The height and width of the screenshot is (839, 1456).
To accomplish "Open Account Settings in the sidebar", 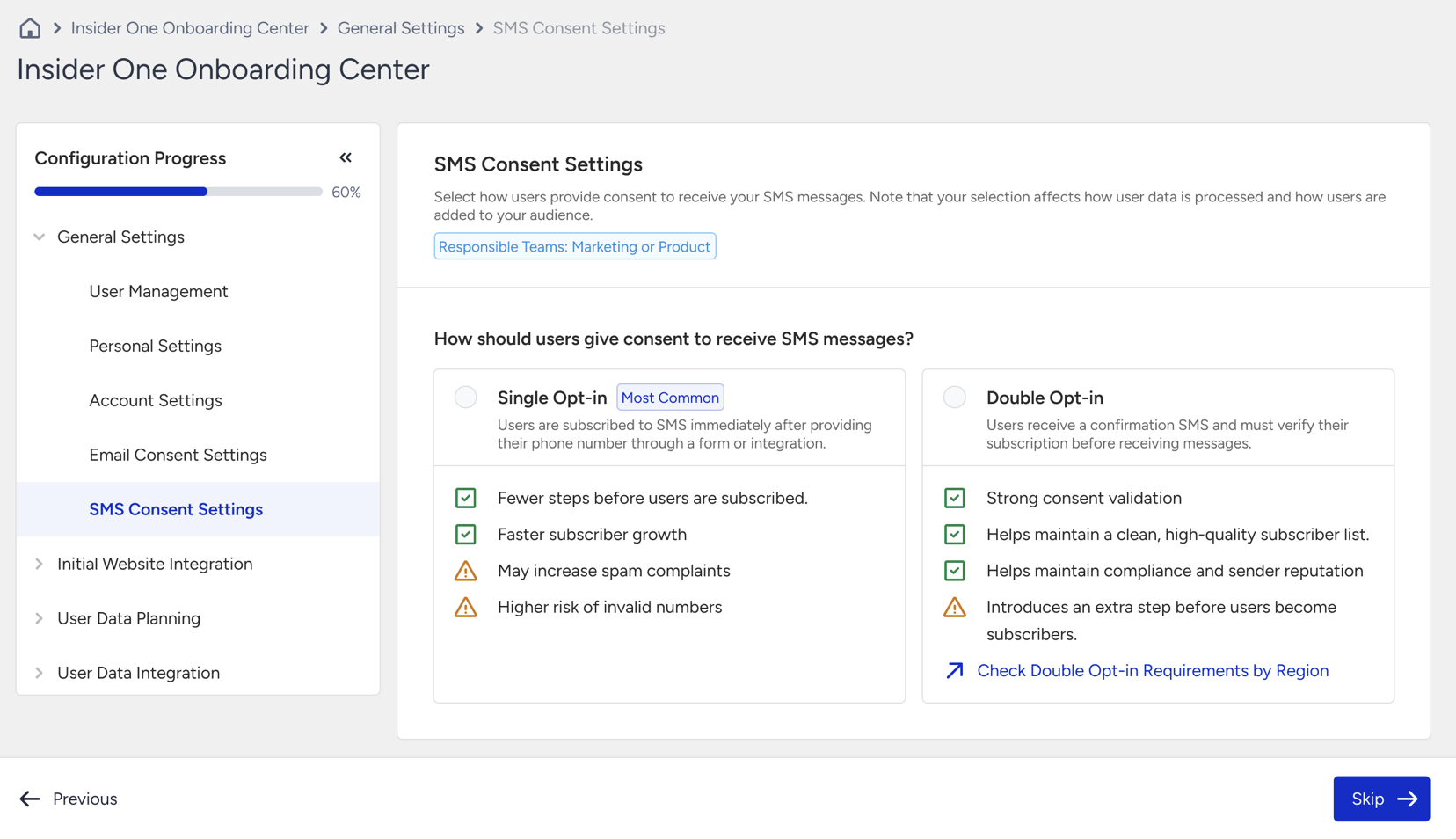I will (x=156, y=400).
